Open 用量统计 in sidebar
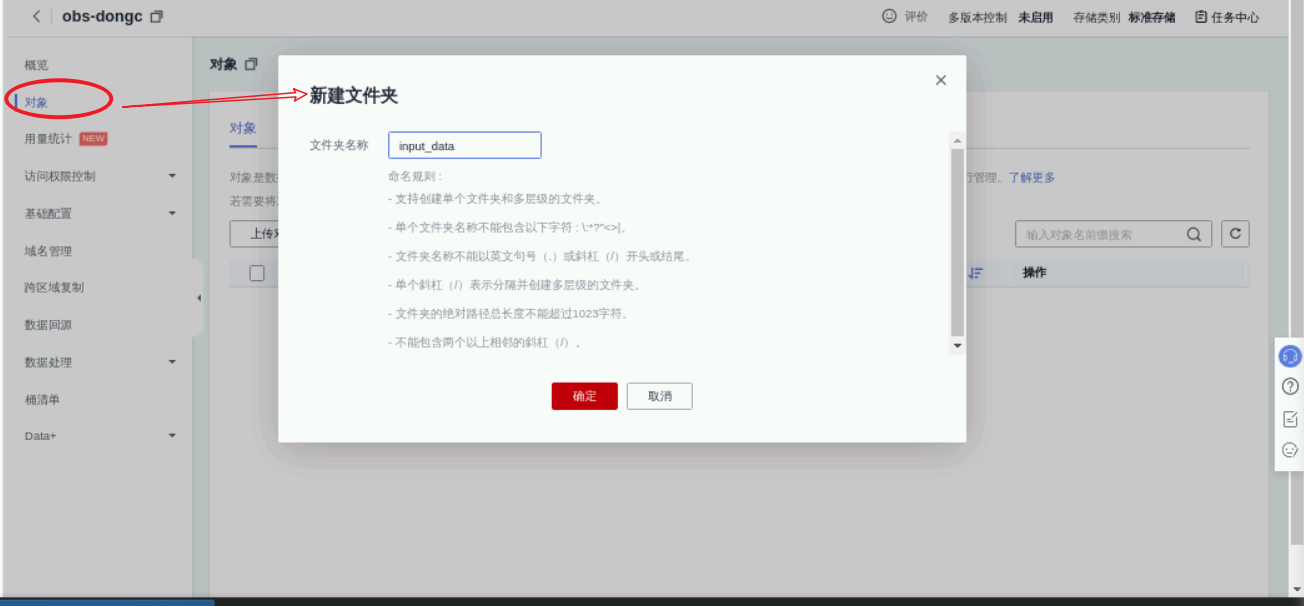 tap(48, 139)
